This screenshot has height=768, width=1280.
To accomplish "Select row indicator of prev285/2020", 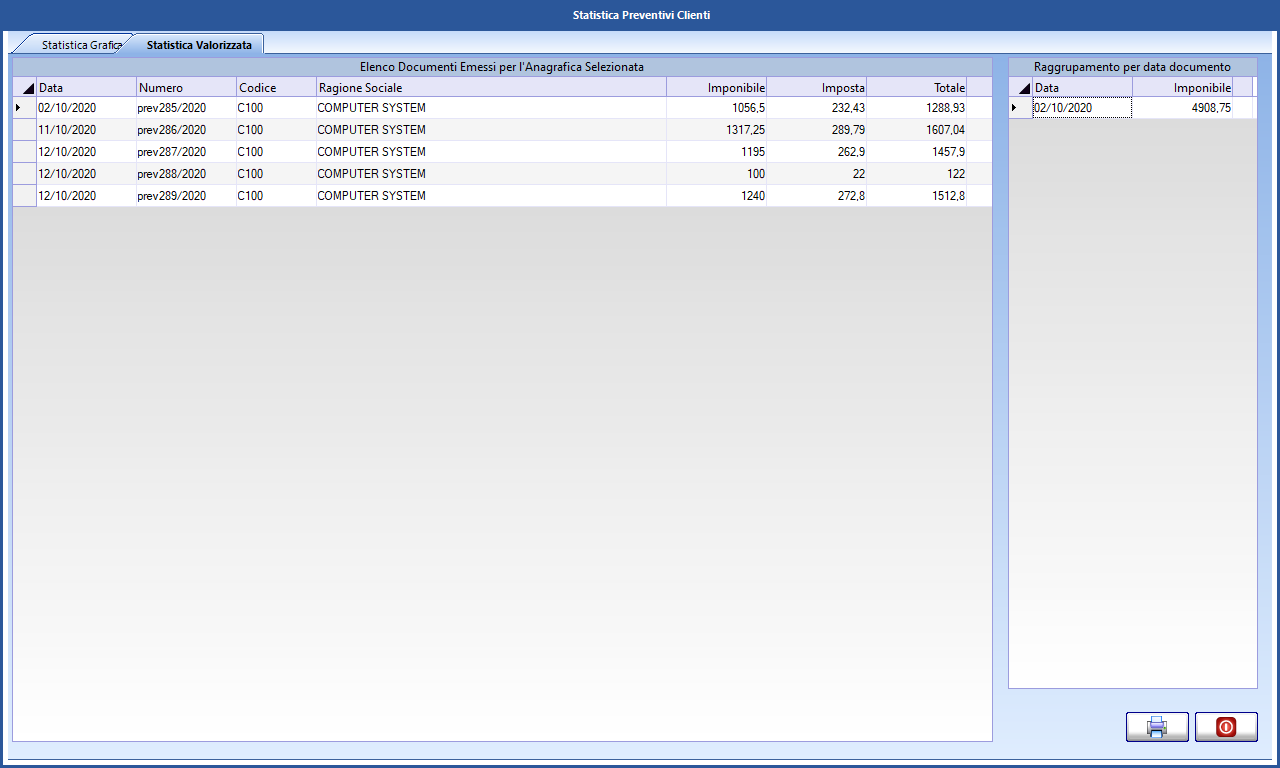I will (25, 108).
